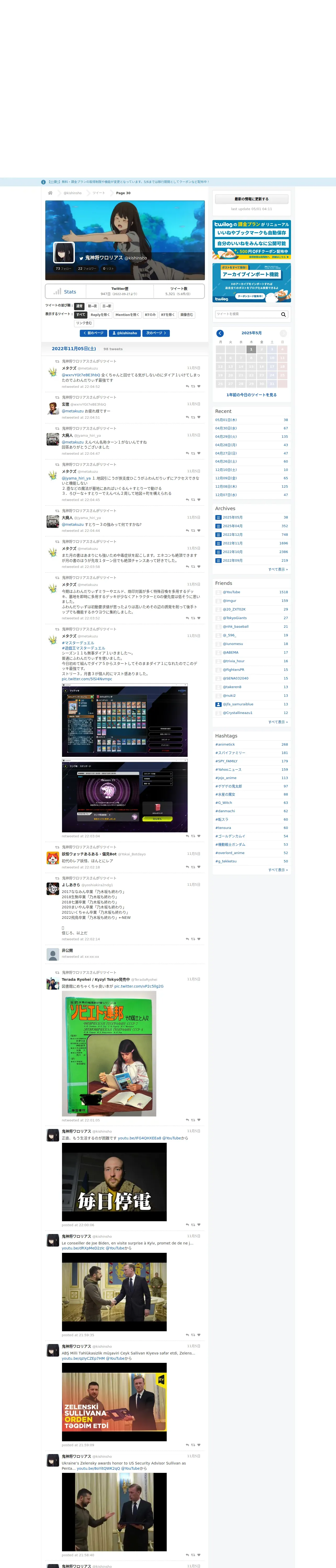Click retweet icon on 22:04:51 tweet
The width and height of the screenshot is (336, 1568).
(193, 418)
